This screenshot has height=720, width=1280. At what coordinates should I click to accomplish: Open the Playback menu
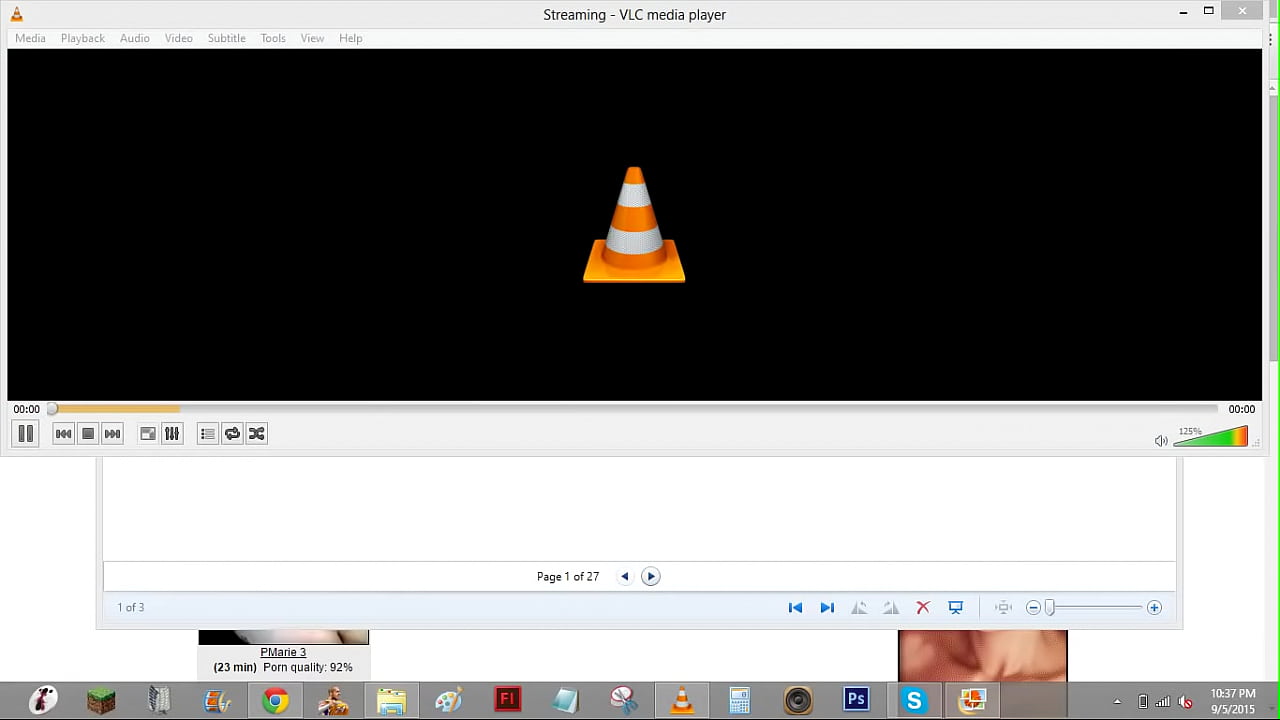[83, 38]
